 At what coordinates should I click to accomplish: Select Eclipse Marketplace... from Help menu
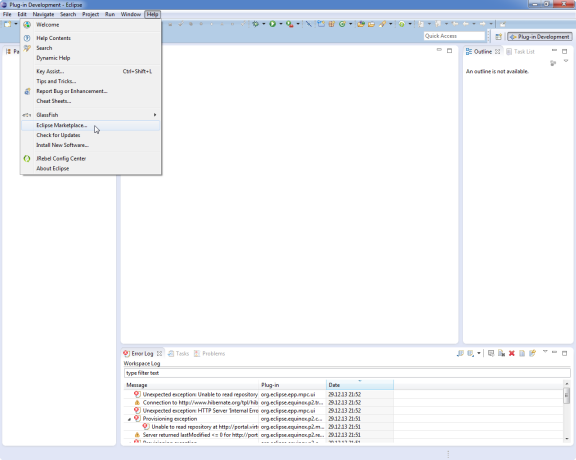[x=91, y=125]
